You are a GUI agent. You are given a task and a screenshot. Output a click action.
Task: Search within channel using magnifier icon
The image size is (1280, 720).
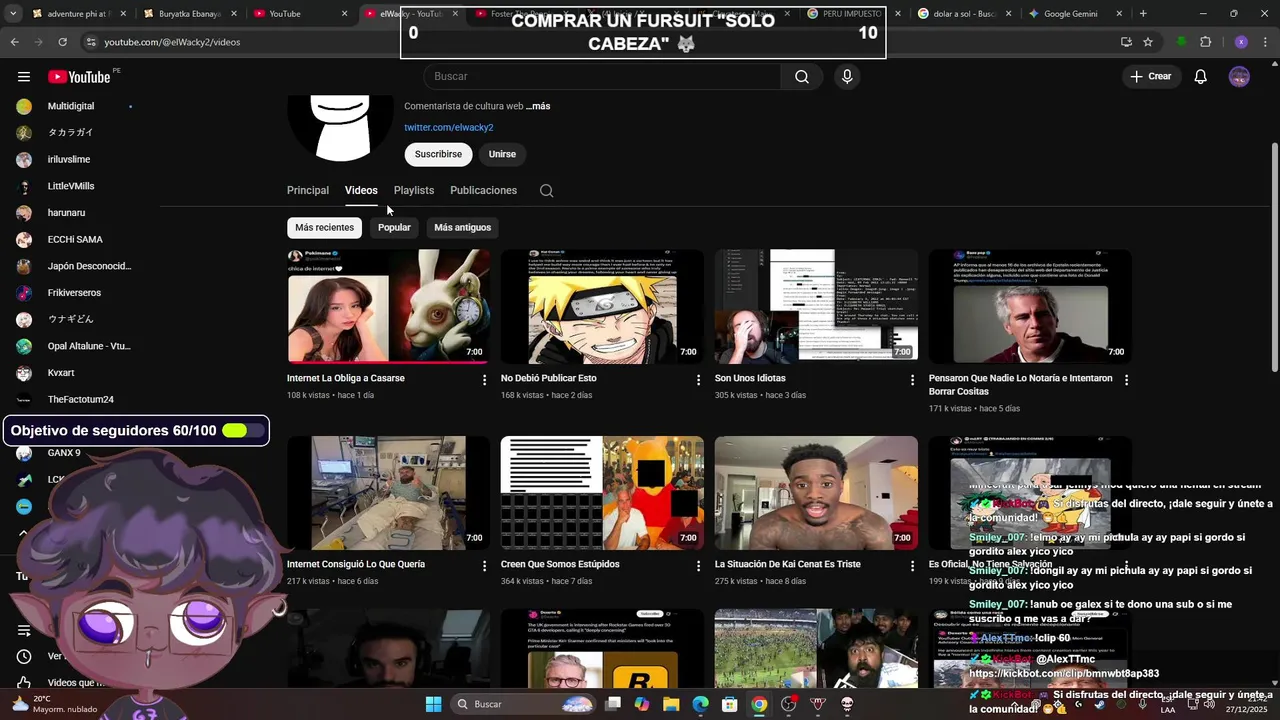(546, 191)
